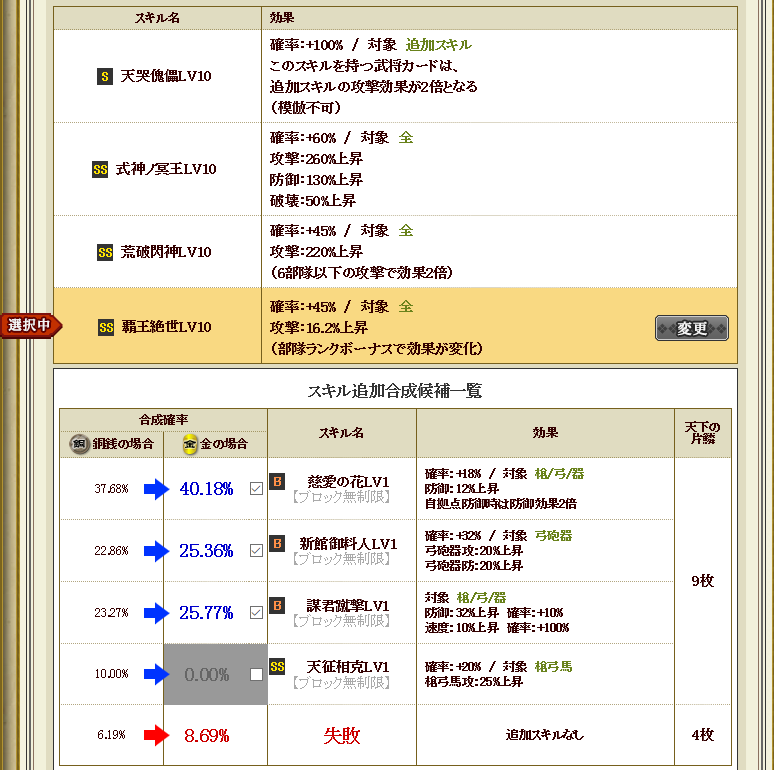Click the スキル追加合成候補一覧 heading
This screenshot has height=770, width=774.
point(394,391)
